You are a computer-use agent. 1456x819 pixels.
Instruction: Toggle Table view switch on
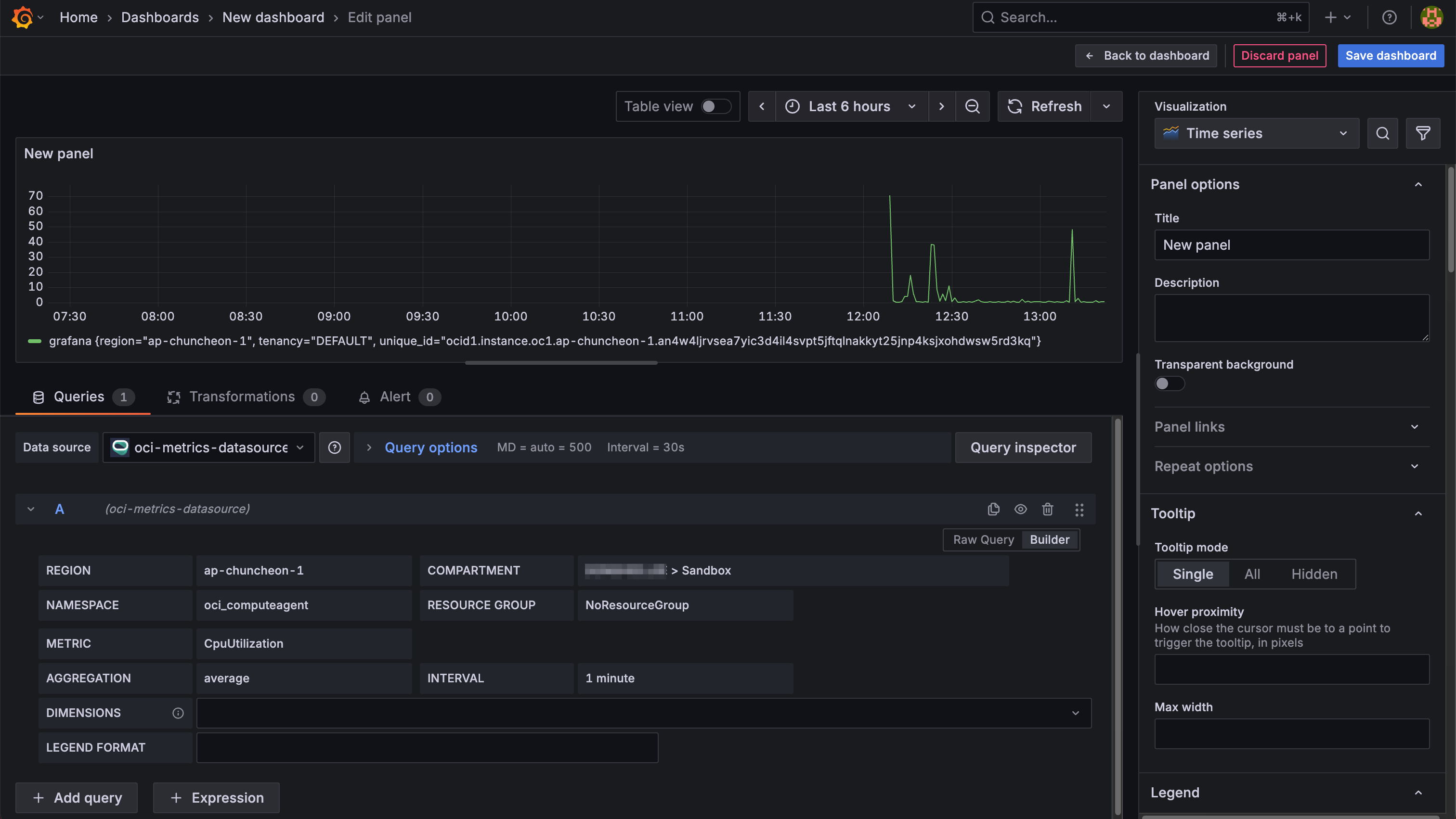(715, 106)
